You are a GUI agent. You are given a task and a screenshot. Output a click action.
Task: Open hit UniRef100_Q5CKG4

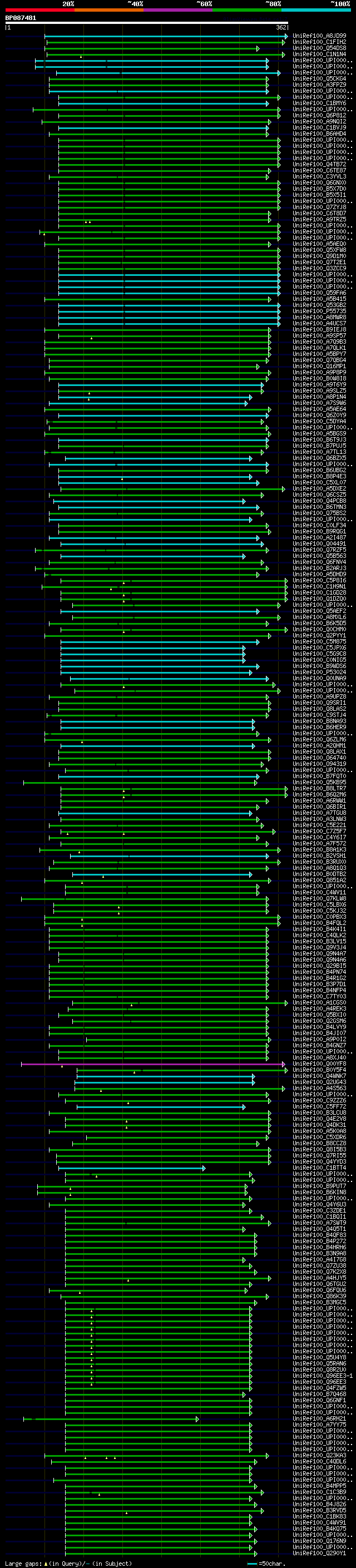[319, 78]
